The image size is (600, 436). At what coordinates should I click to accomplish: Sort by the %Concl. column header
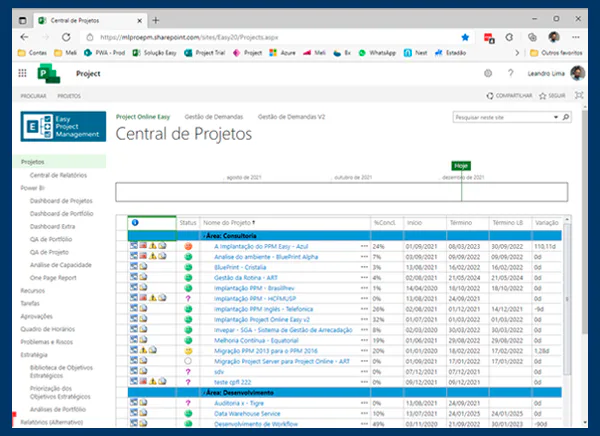(x=385, y=222)
